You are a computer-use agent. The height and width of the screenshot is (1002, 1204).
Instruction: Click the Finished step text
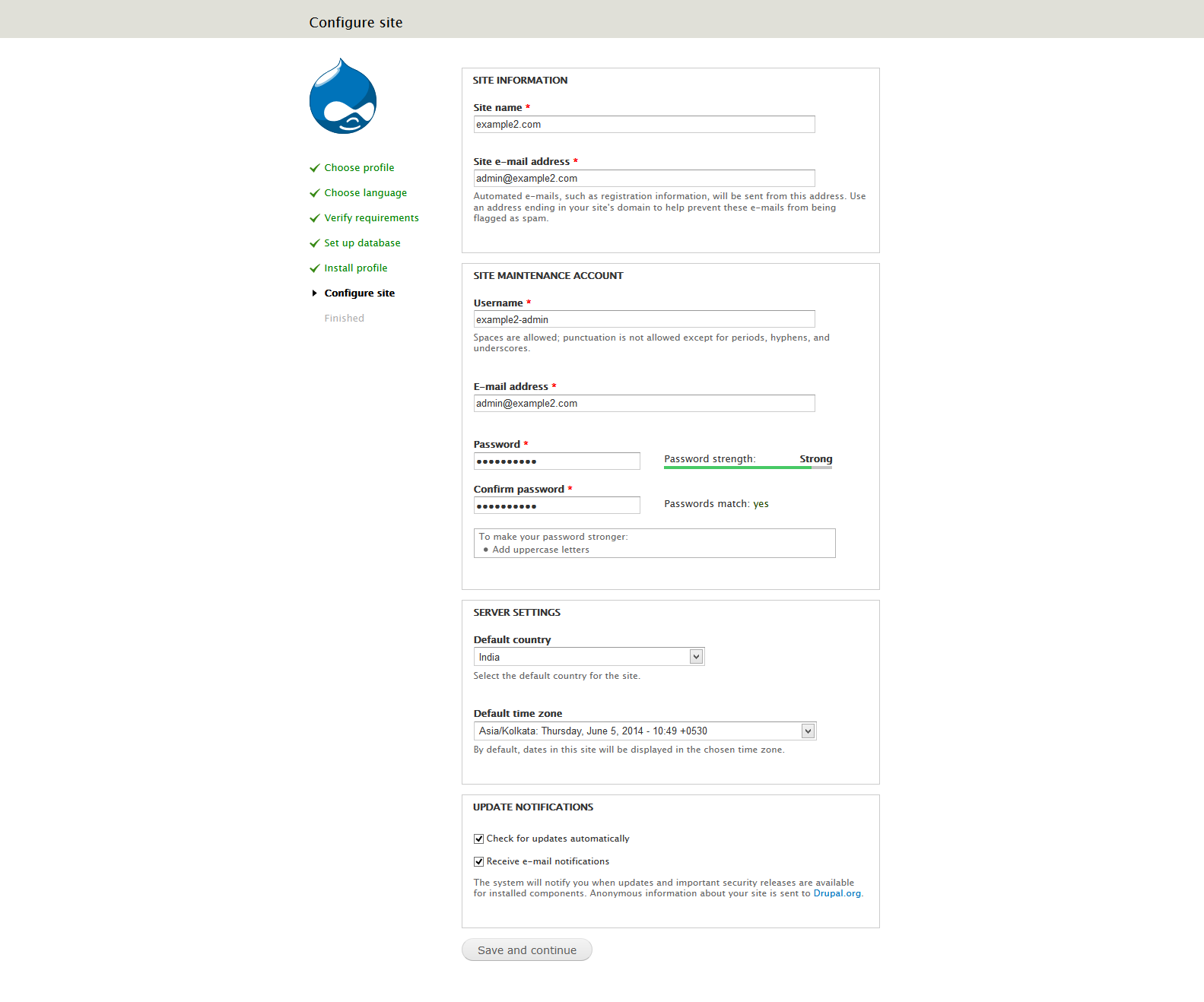coord(345,319)
